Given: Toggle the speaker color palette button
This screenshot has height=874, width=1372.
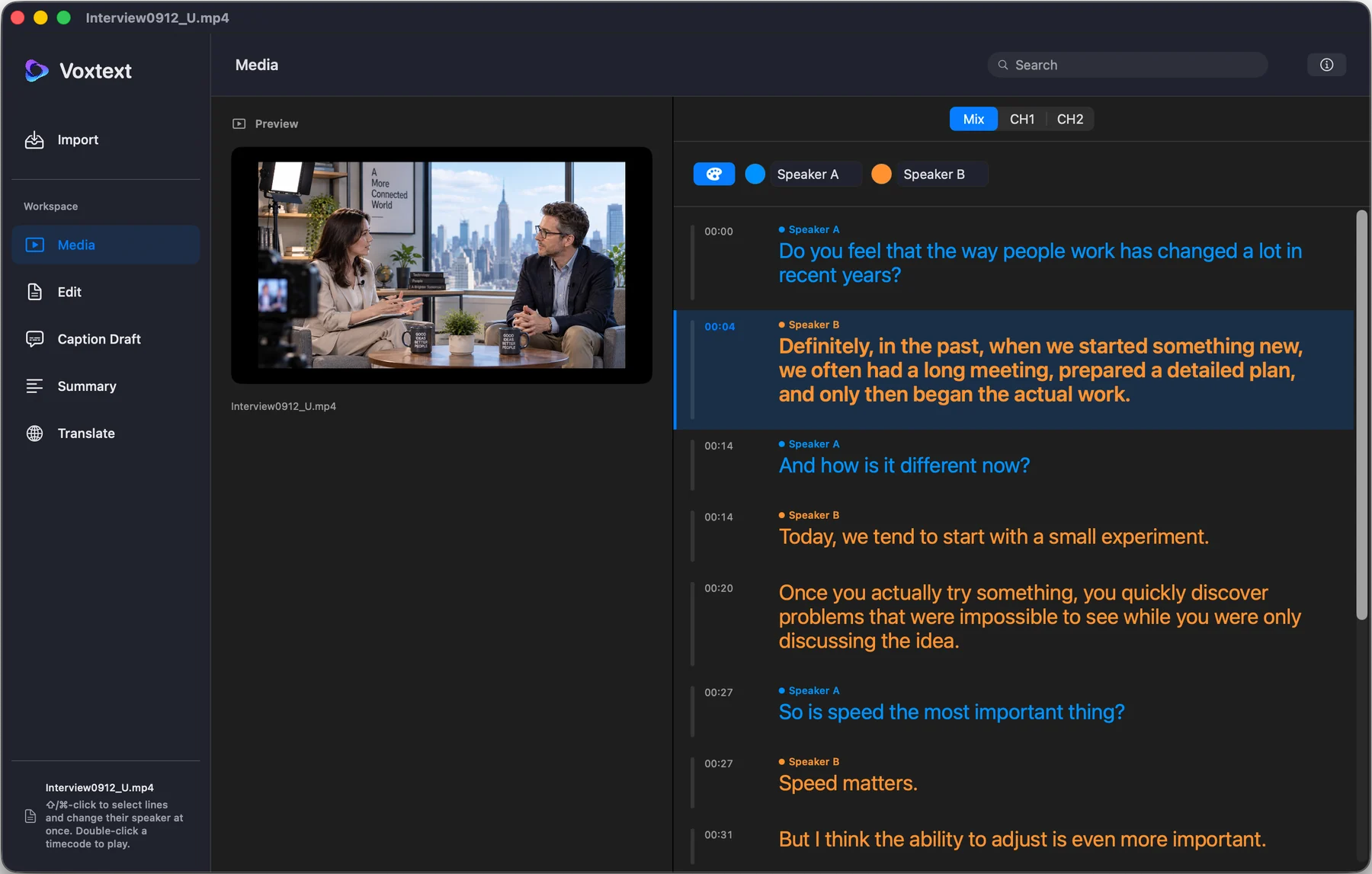Looking at the screenshot, I should tap(714, 174).
